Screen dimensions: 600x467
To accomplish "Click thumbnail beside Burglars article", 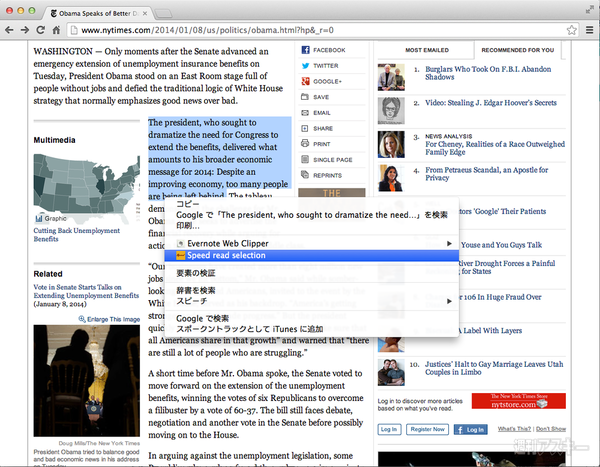I will [x=391, y=77].
